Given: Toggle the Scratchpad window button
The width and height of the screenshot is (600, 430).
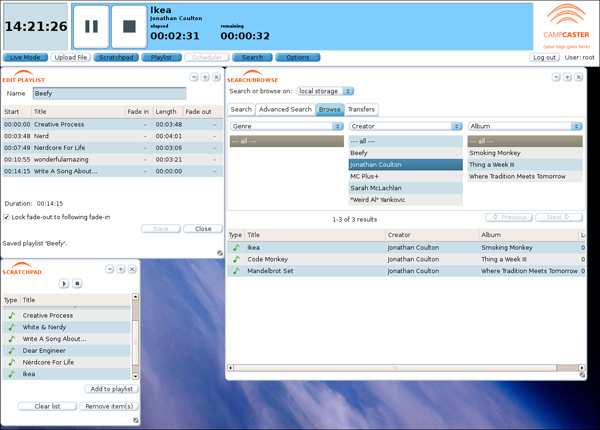Looking at the screenshot, I should coord(116,57).
